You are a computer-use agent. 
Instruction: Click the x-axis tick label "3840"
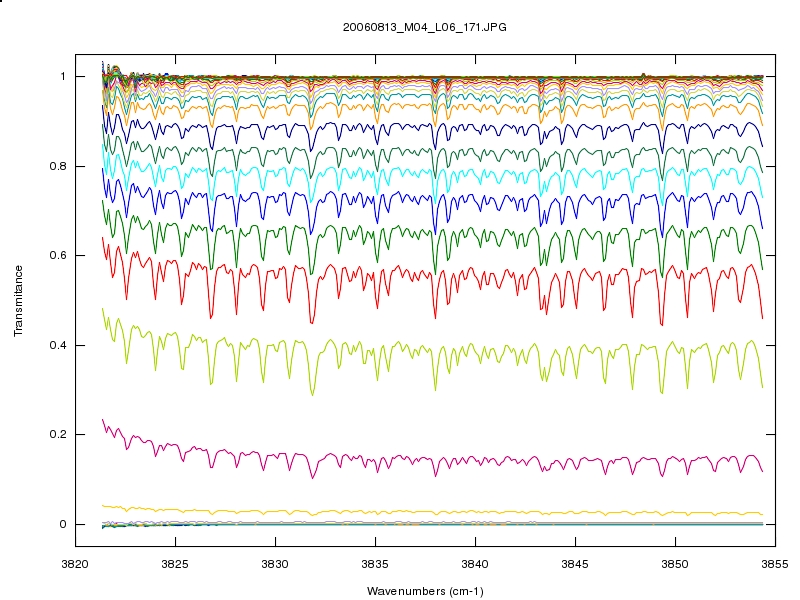click(475, 564)
